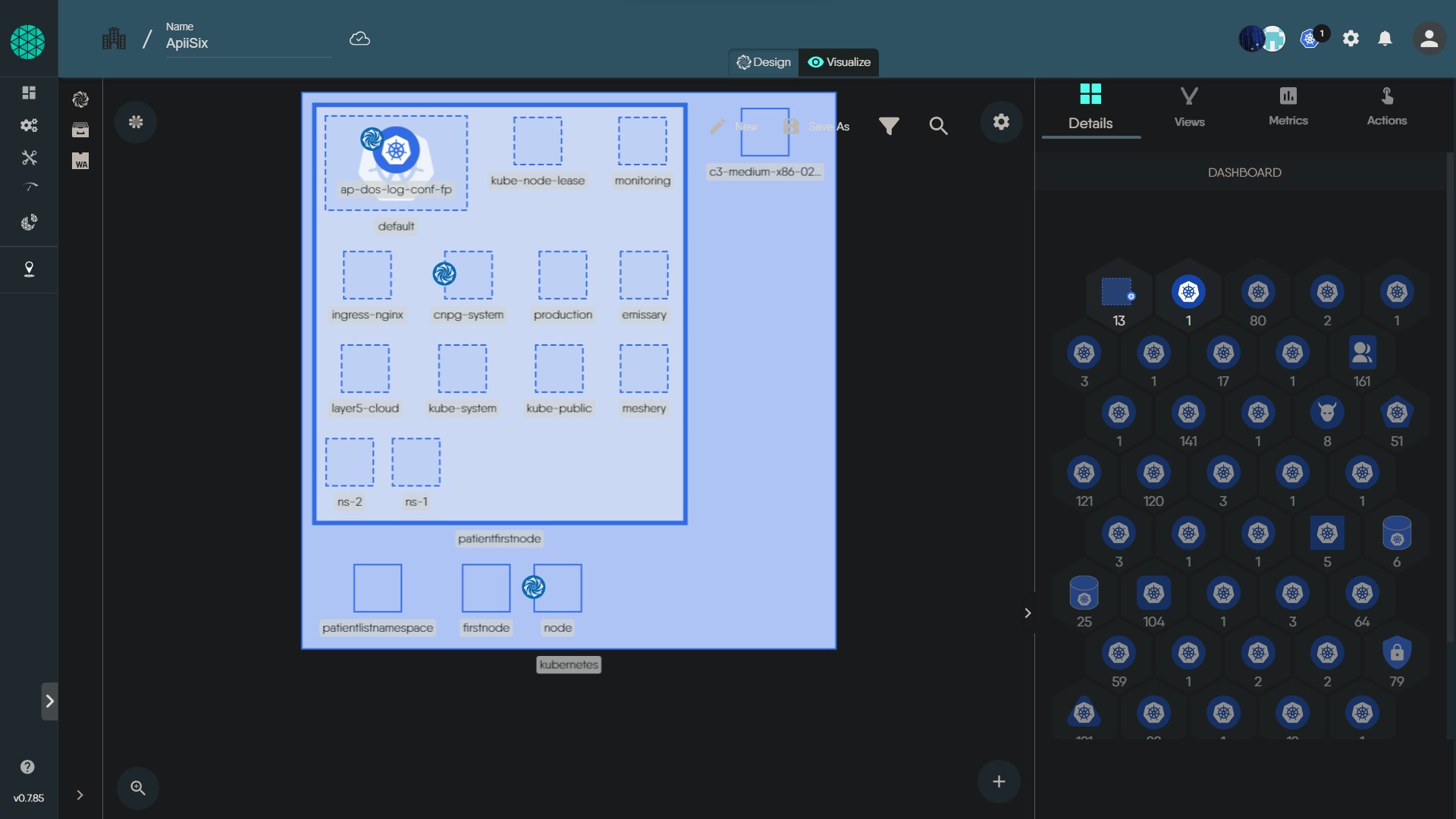Viewport: 1456px width, 819px height.
Task: Open the Dashboard icon in left sidebar
Action: 29,93
